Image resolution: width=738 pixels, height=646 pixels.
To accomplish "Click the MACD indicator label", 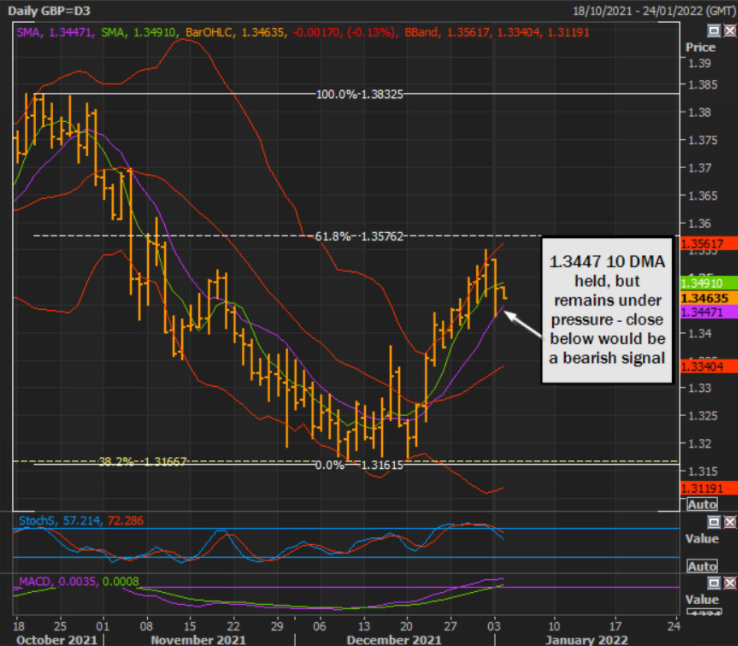I will pyautogui.click(x=36, y=582).
